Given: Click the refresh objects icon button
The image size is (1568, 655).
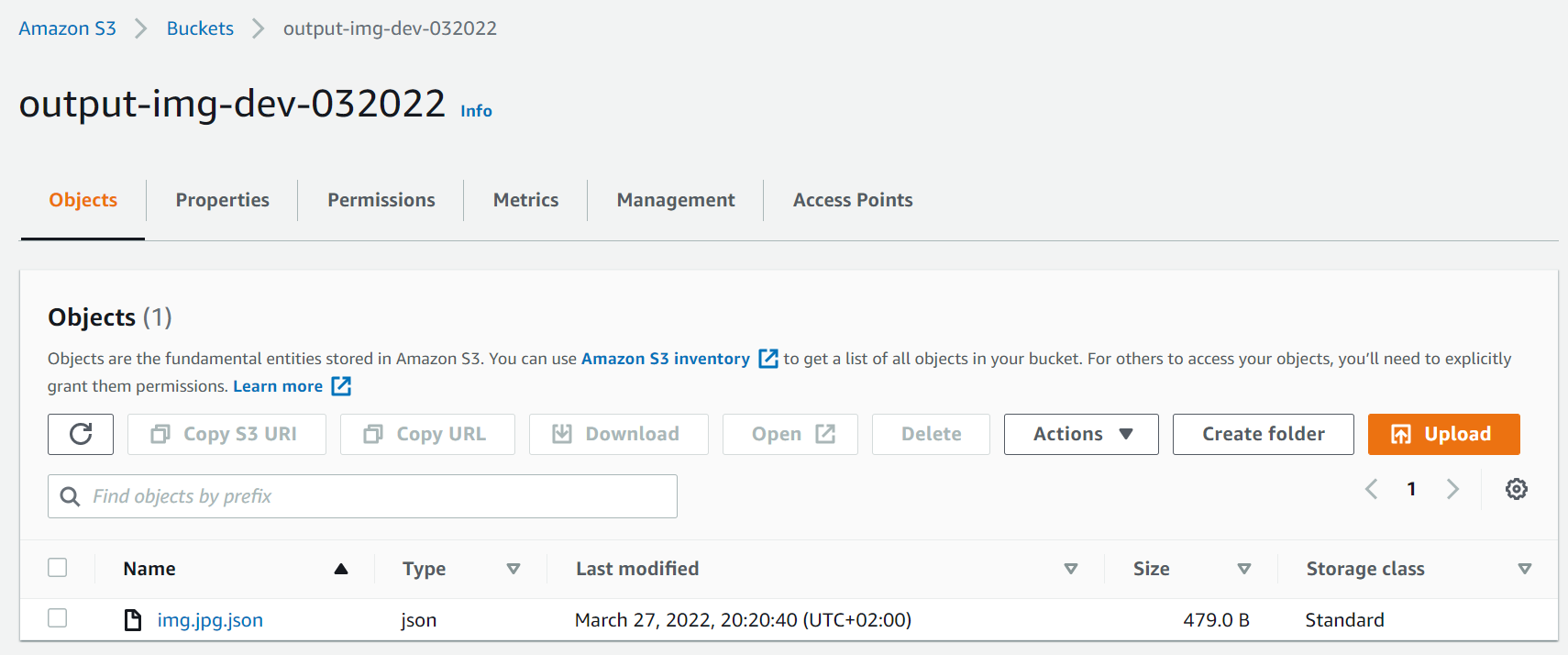Looking at the screenshot, I should pos(81,434).
